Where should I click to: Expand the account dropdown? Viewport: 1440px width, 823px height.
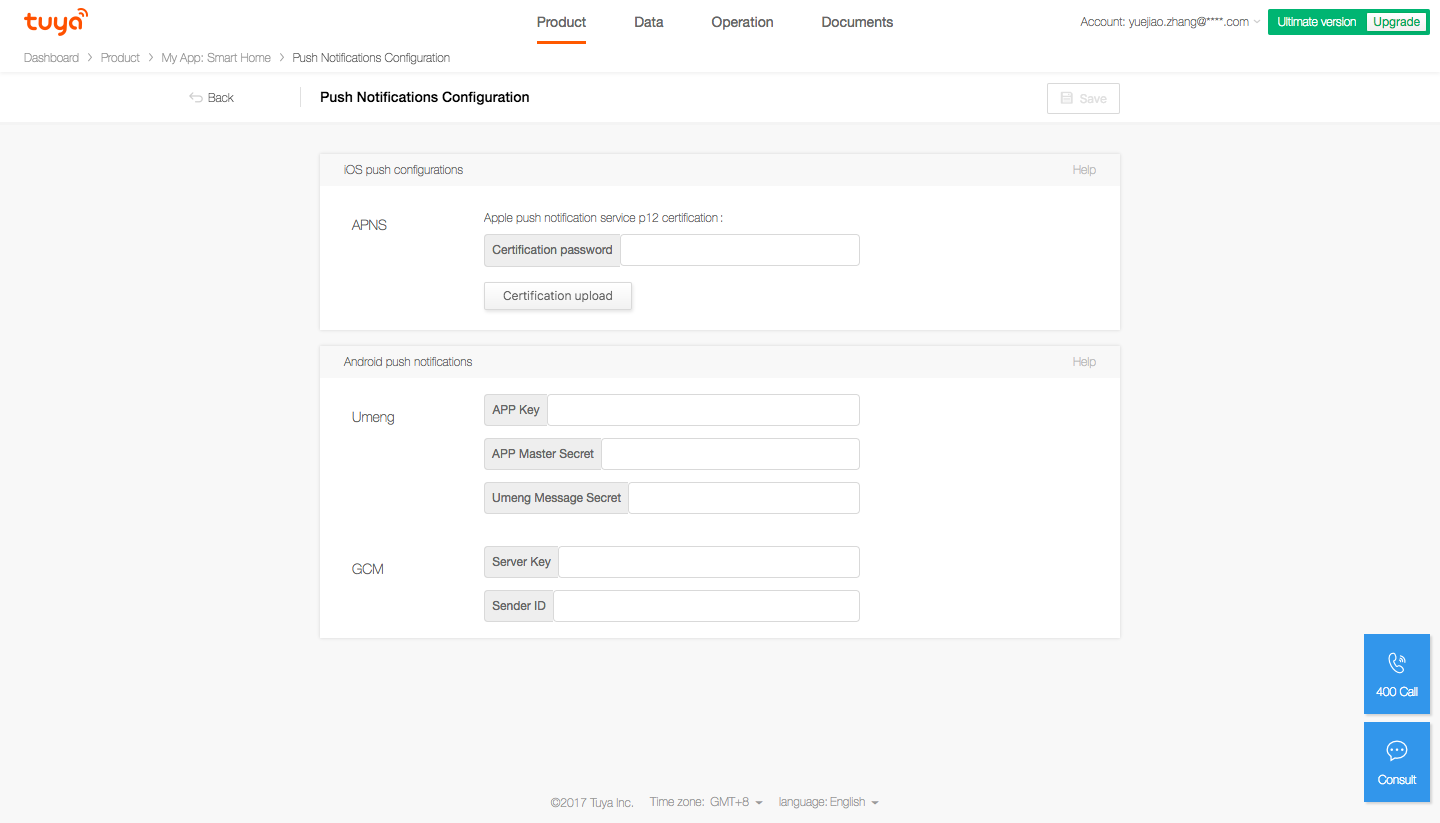click(x=1170, y=22)
